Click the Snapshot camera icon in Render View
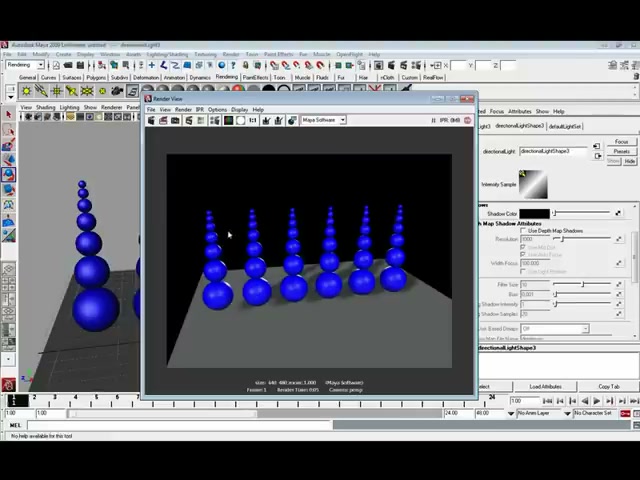 175,120
